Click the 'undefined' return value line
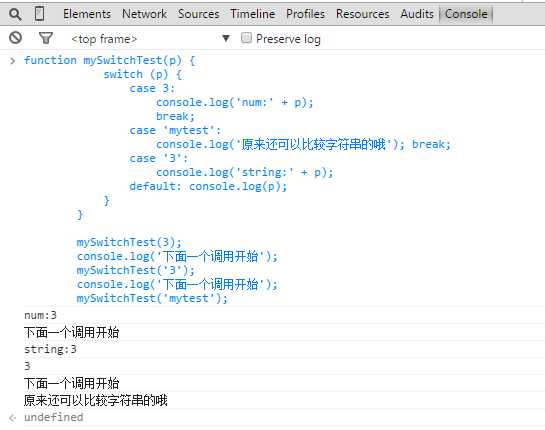The image size is (545, 430). (x=54, y=417)
